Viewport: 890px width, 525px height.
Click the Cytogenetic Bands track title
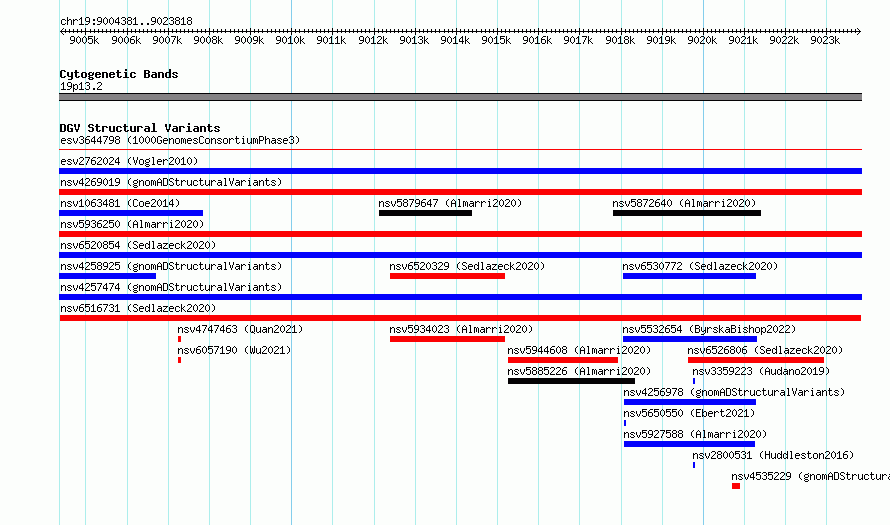(119, 74)
